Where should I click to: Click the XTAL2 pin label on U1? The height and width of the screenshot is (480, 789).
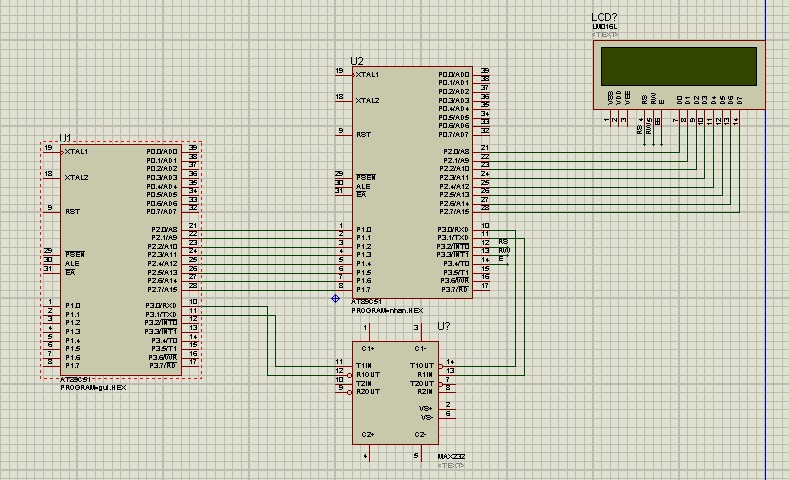pos(76,178)
